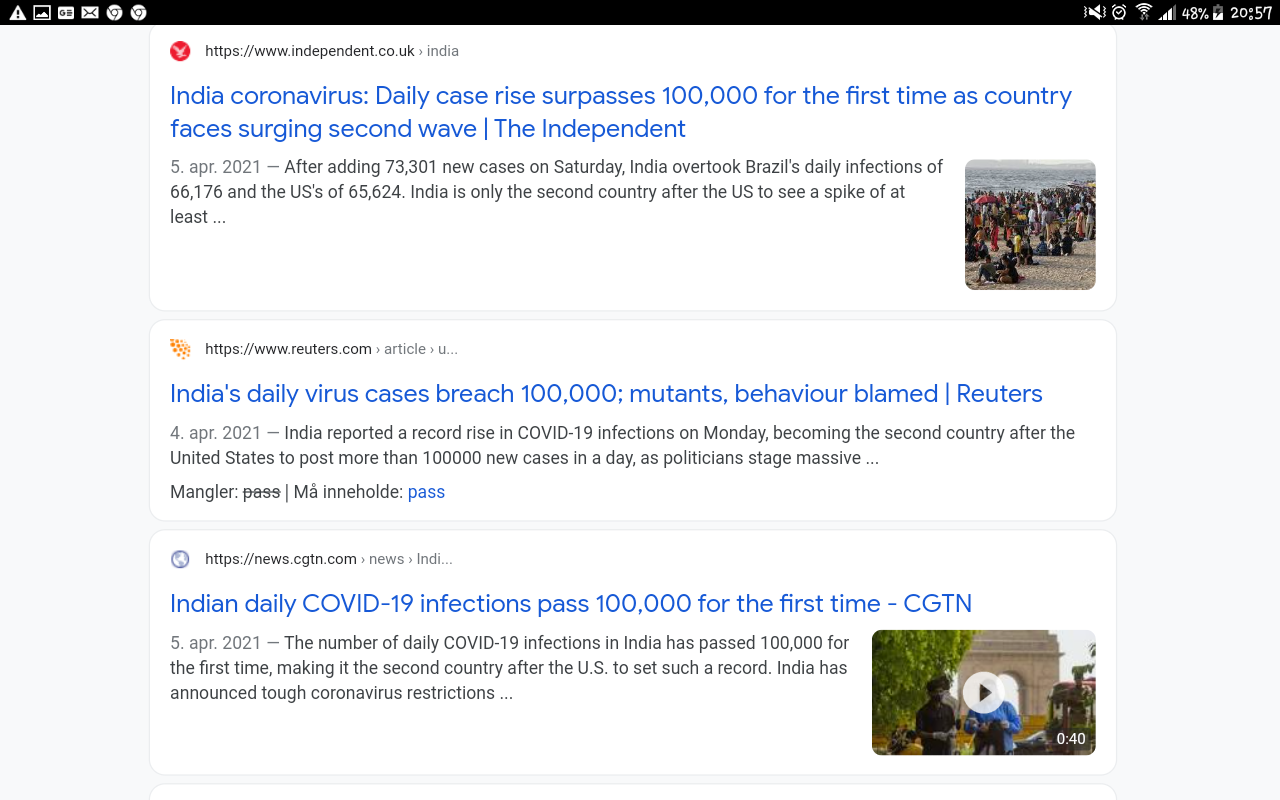Click 'pass' must-include link

(x=426, y=492)
